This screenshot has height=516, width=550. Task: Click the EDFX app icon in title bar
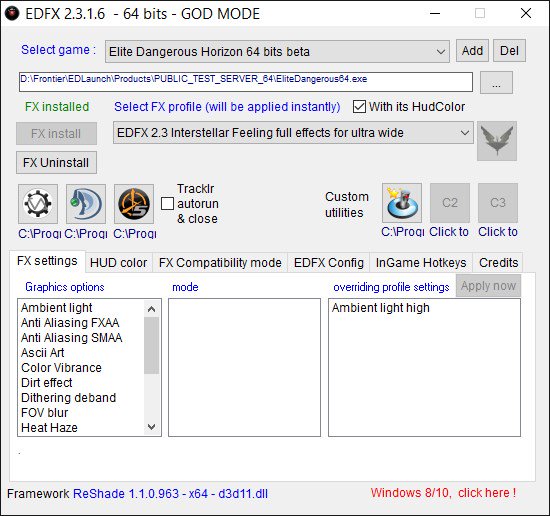(12, 14)
